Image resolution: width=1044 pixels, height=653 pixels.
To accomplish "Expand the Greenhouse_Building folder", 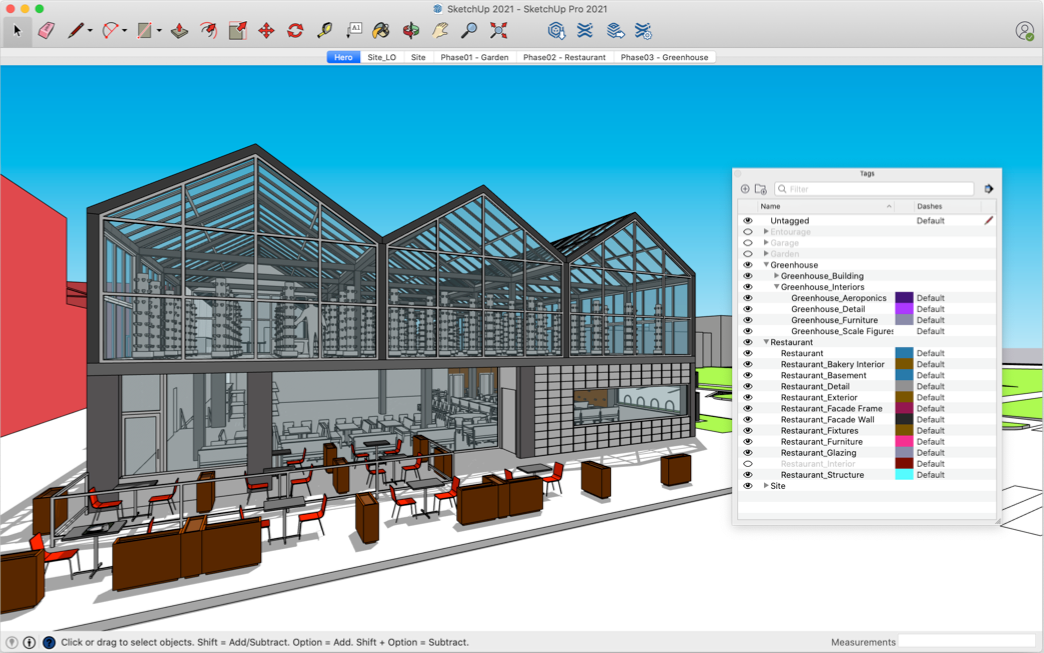I will tap(776, 276).
